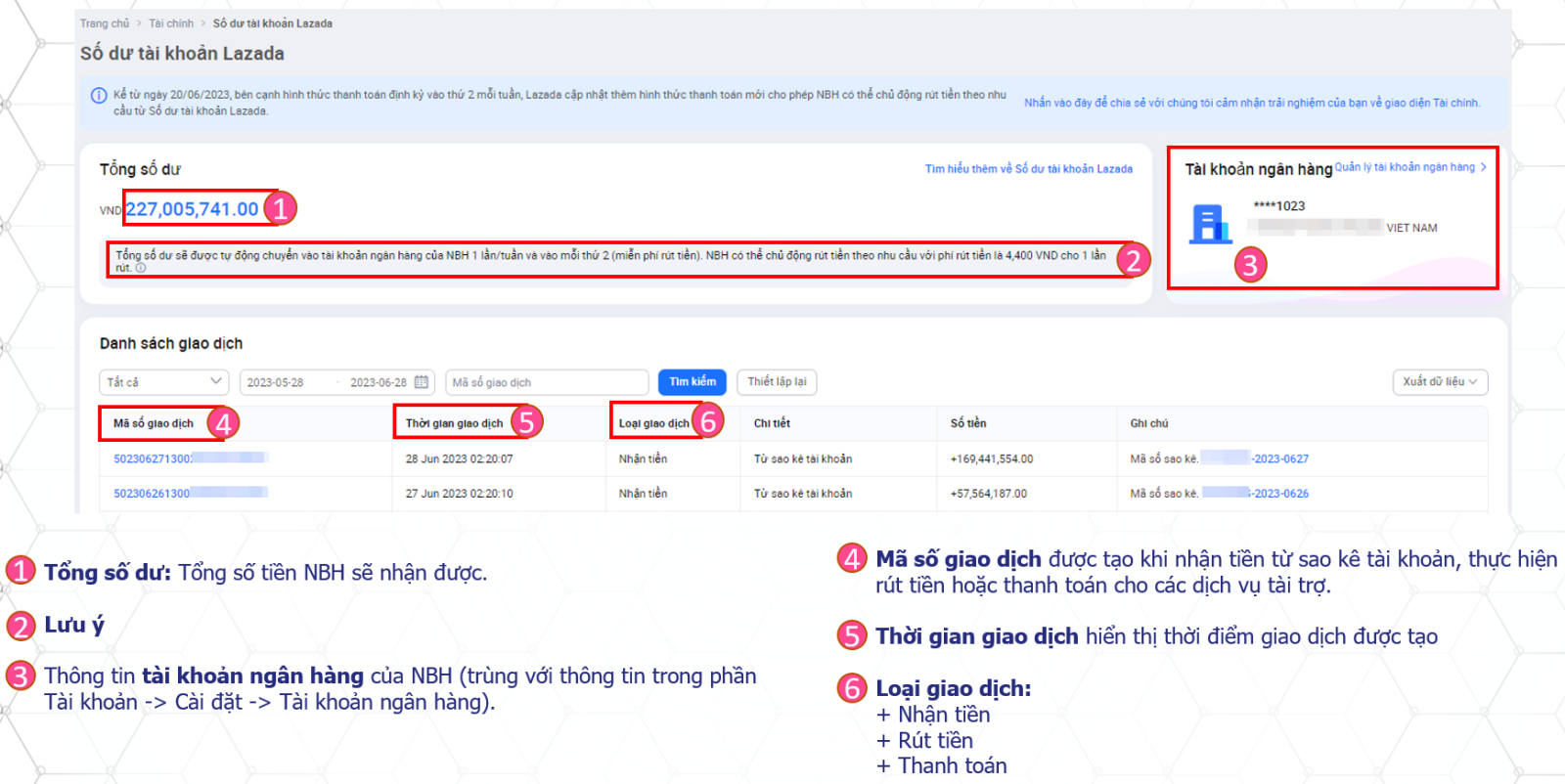Click the Thời gian giao dịch column header

click(x=454, y=423)
